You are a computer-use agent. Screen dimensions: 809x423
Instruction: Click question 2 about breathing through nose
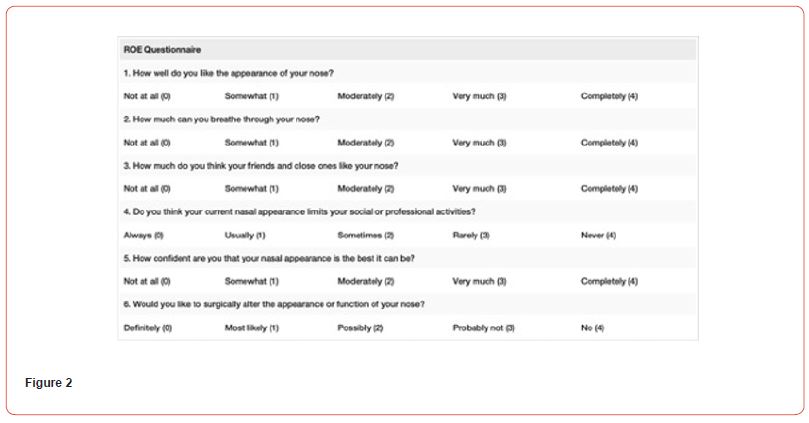coord(221,119)
